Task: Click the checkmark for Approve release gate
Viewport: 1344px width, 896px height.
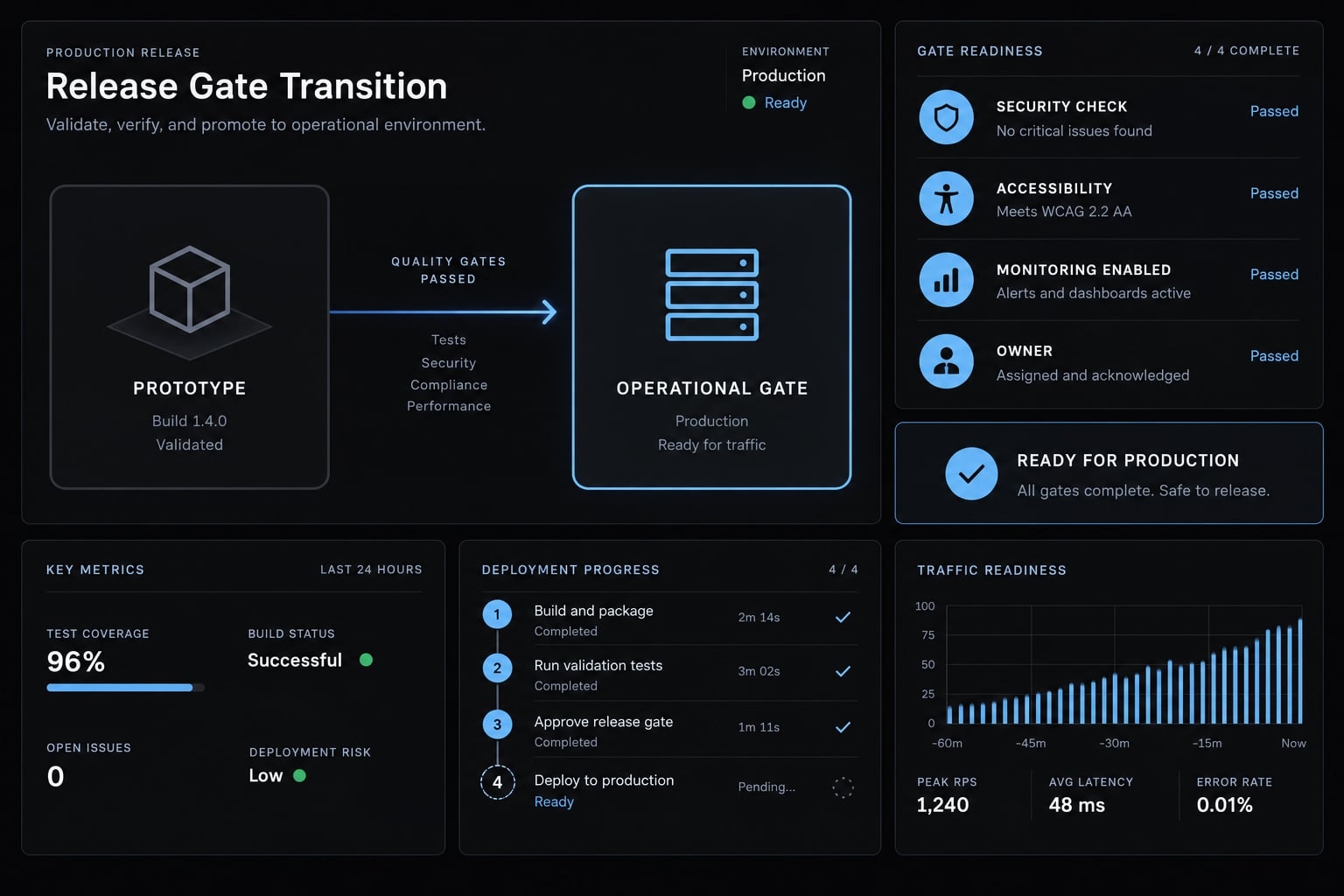Action: tap(843, 727)
